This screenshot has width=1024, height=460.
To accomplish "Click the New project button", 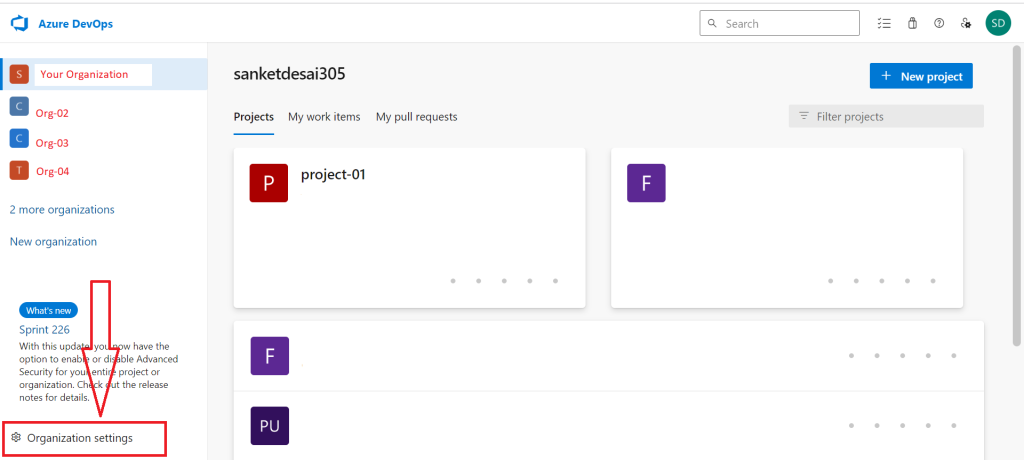I will tap(921, 76).
